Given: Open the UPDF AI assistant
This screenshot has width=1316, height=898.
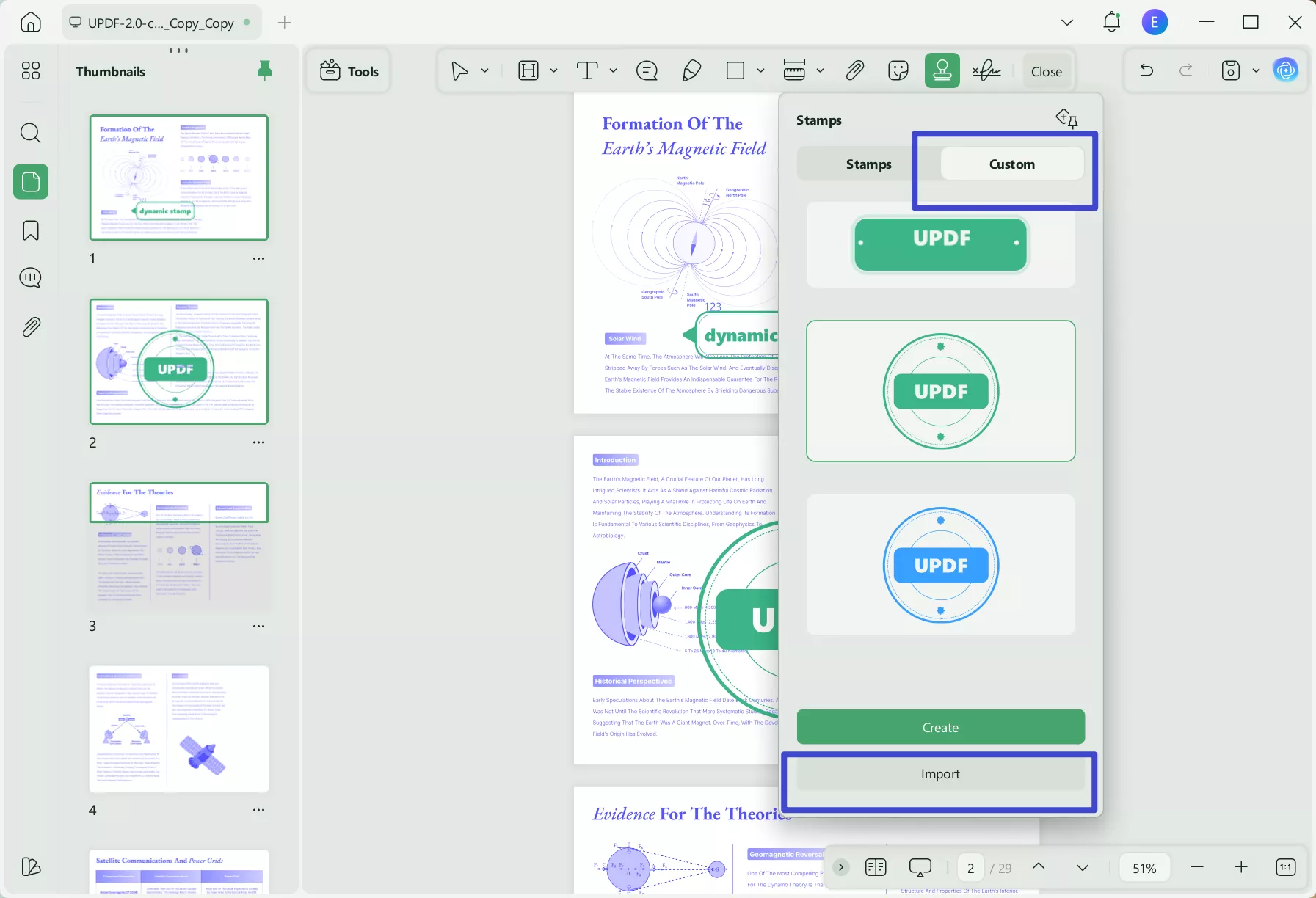Looking at the screenshot, I should [1286, 70].
